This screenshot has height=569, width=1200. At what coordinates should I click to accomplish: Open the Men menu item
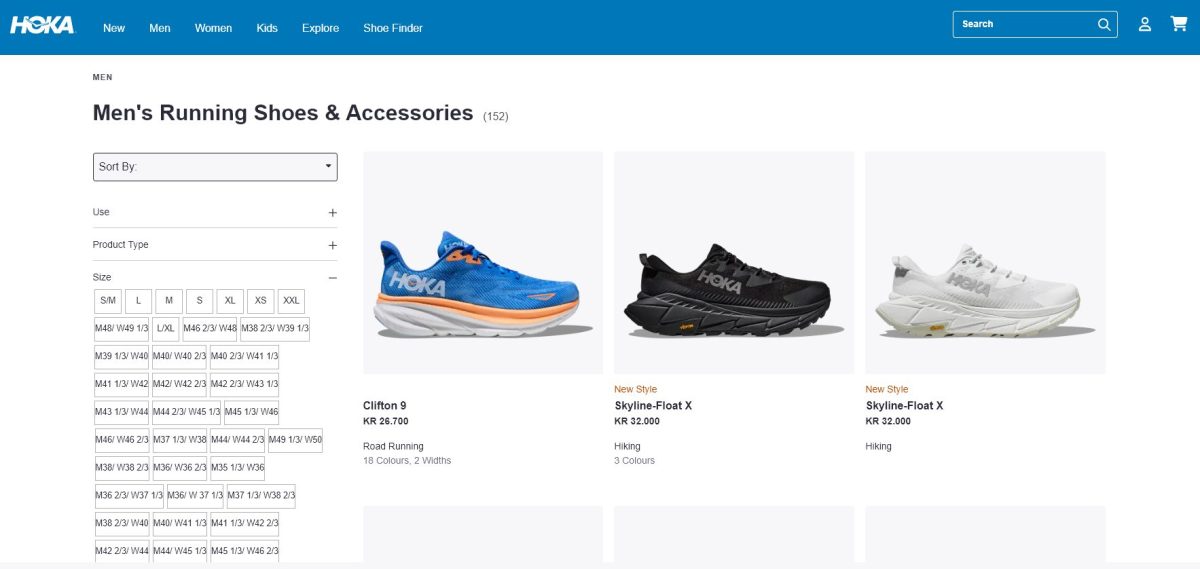click(160, 28)
